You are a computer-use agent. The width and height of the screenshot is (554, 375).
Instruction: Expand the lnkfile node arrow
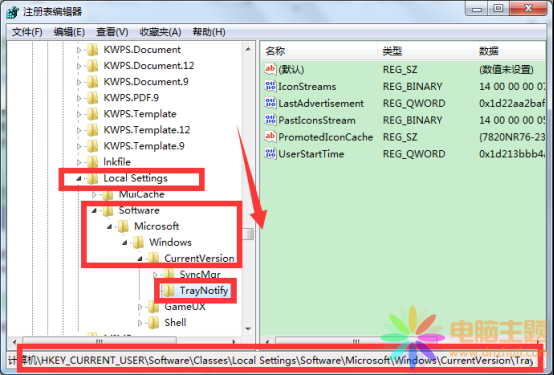(79, 162)
